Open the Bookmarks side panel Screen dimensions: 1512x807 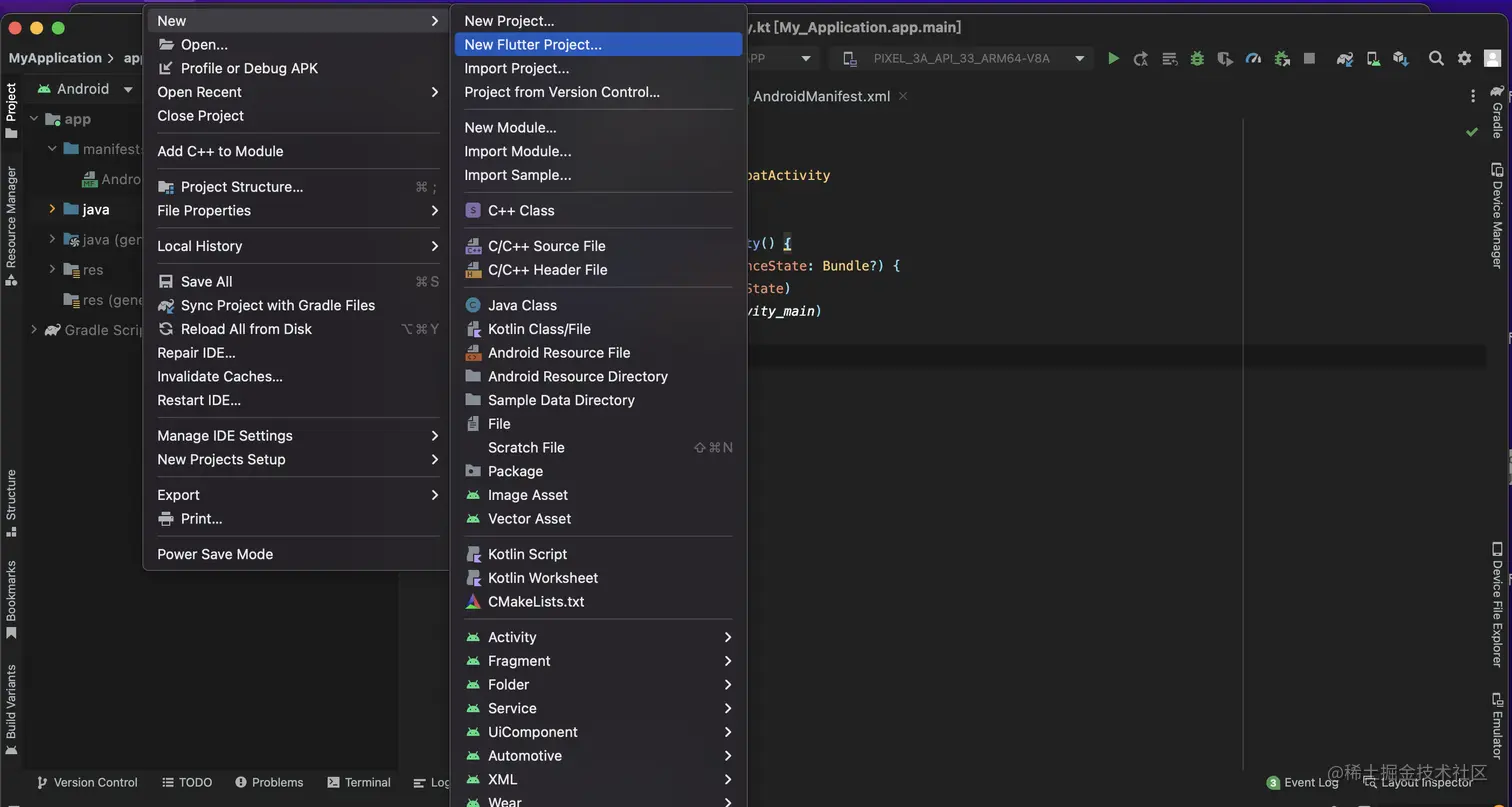(x=11, y=599)
